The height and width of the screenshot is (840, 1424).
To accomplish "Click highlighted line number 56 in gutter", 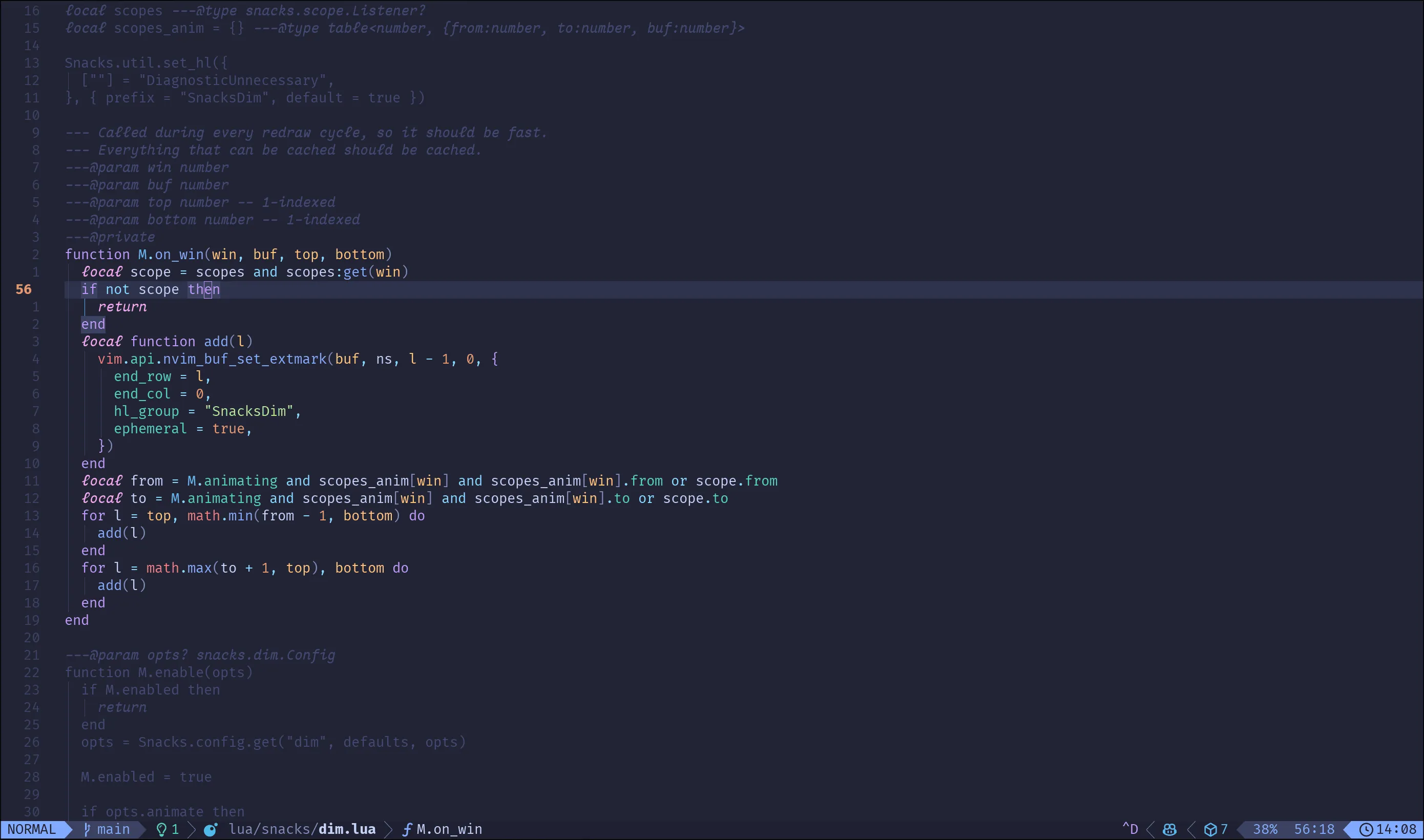I will click(23, 289).
